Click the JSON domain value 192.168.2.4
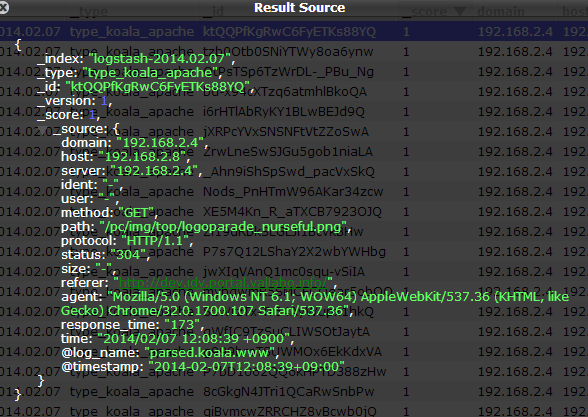 click(x=160, y=142)
